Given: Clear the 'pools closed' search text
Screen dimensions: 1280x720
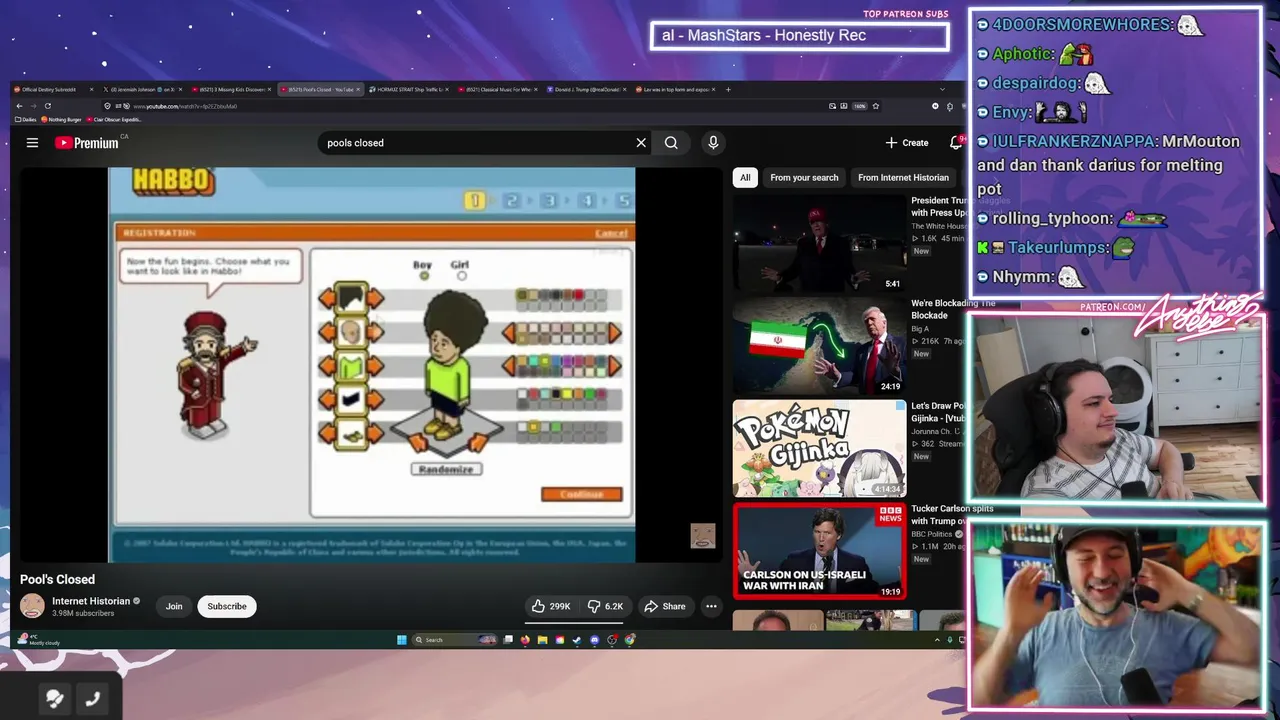Looking at the screenshot, I should 641,143.
